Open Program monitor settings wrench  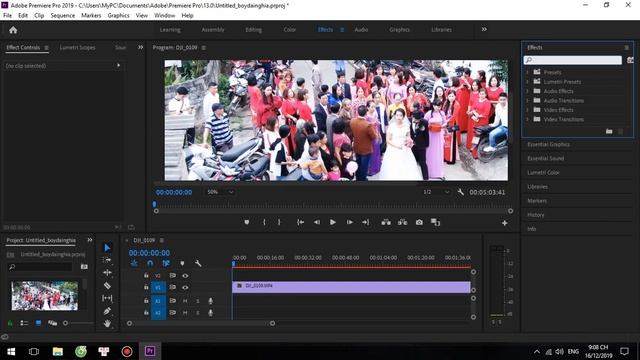coord(460,192)
